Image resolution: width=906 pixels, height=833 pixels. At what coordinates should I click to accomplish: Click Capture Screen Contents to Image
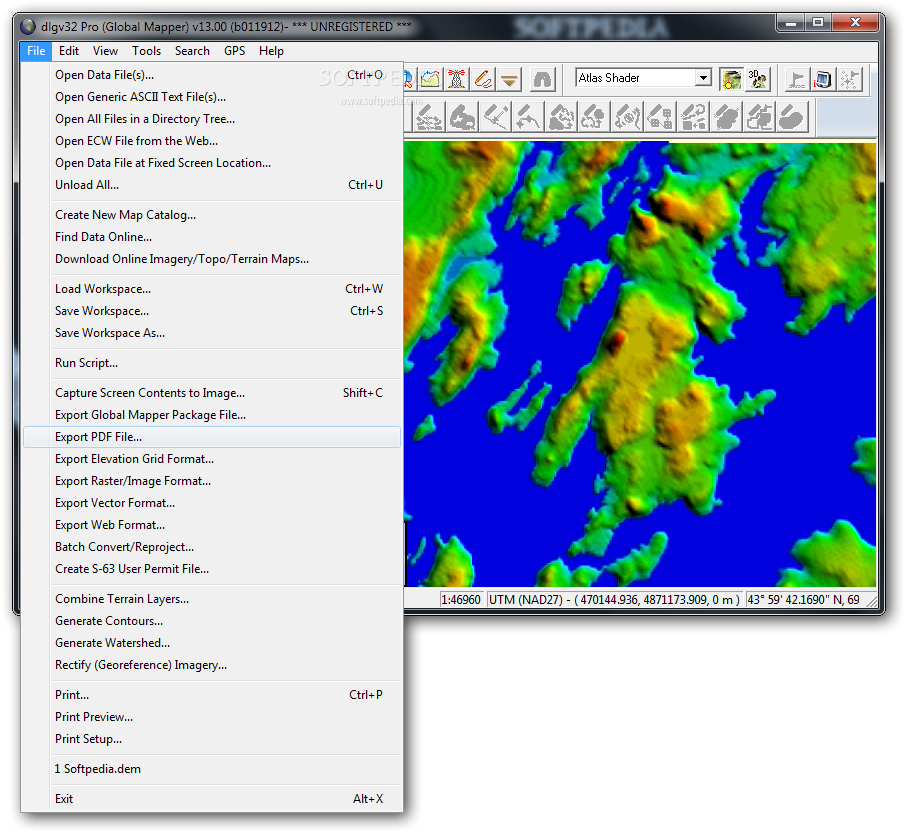click(x=150, y=393)
